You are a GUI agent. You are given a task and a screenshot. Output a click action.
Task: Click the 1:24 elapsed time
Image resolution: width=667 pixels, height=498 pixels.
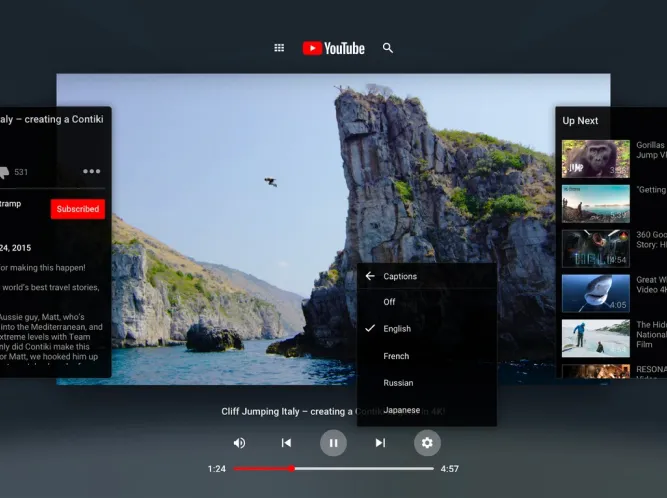coord(217,469)
